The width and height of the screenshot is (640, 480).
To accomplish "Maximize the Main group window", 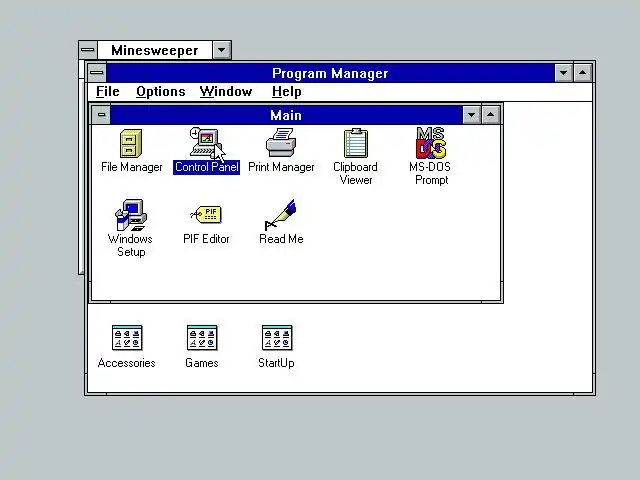I will [490, 115].
